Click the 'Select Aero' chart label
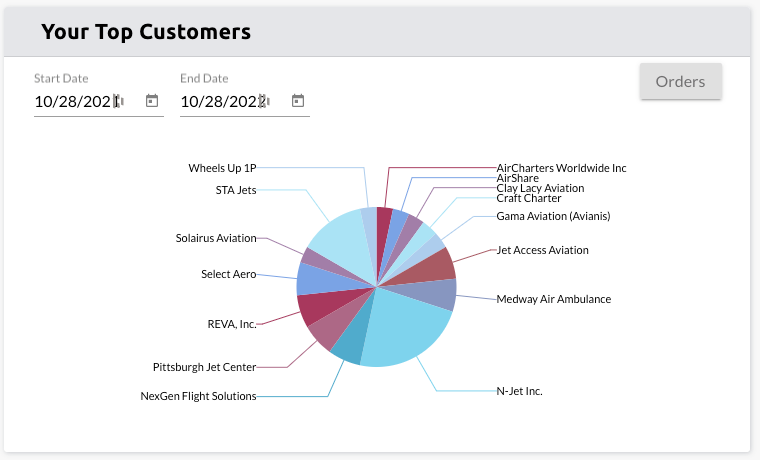Screen dimensions: 760x460 229,274
